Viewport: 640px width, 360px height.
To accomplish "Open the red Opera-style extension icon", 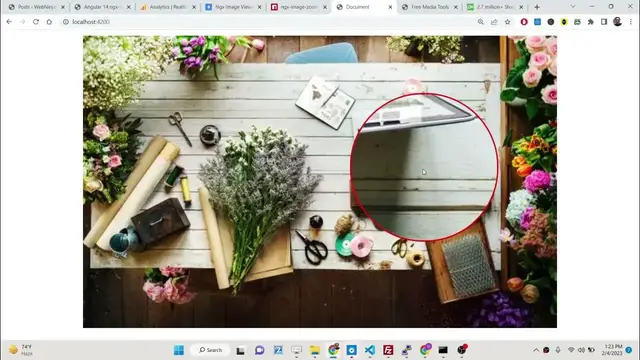I will pyautogui.click(x=524, y=22).
